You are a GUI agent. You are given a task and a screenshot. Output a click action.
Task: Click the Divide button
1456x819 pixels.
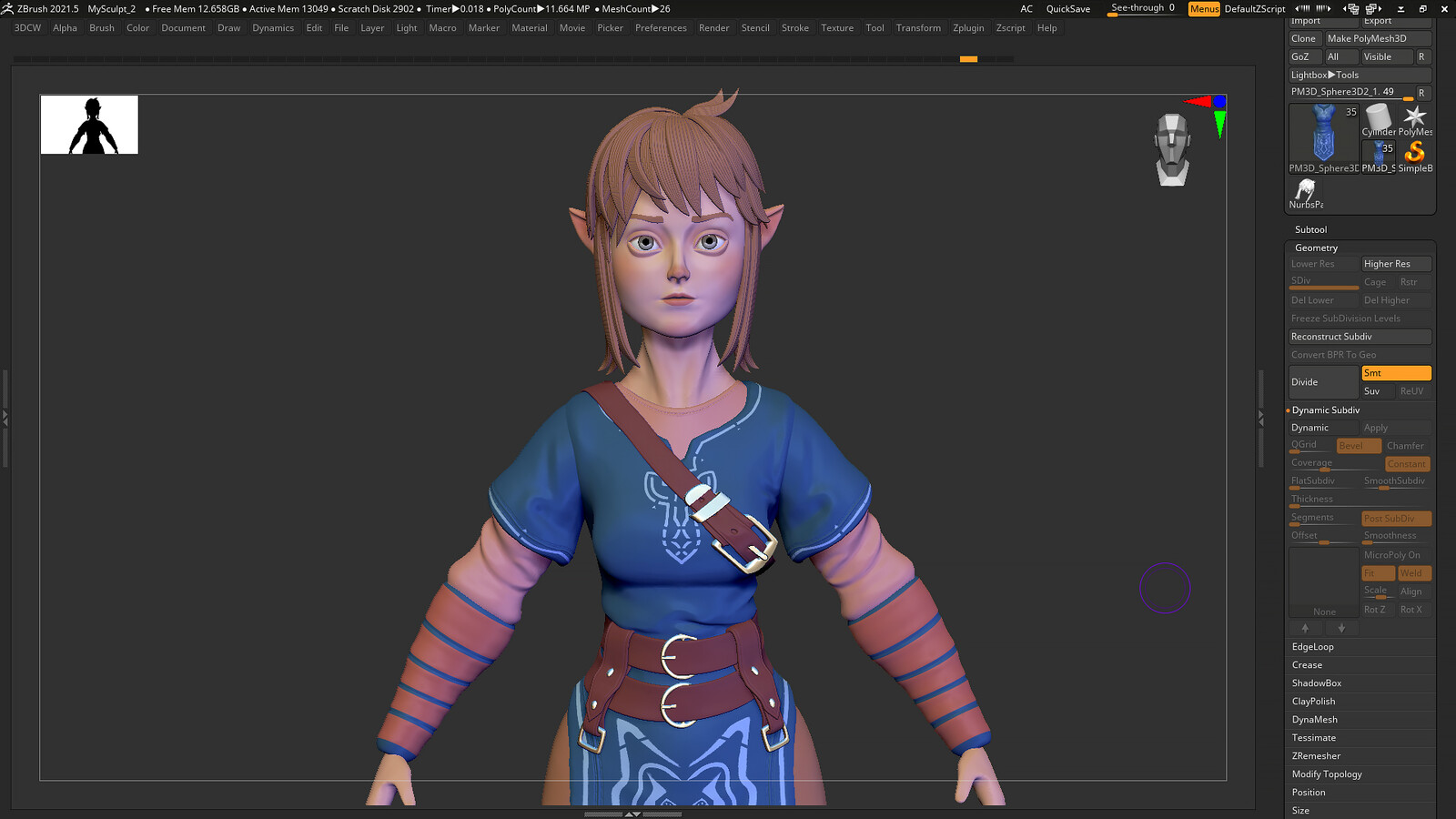1323,382
